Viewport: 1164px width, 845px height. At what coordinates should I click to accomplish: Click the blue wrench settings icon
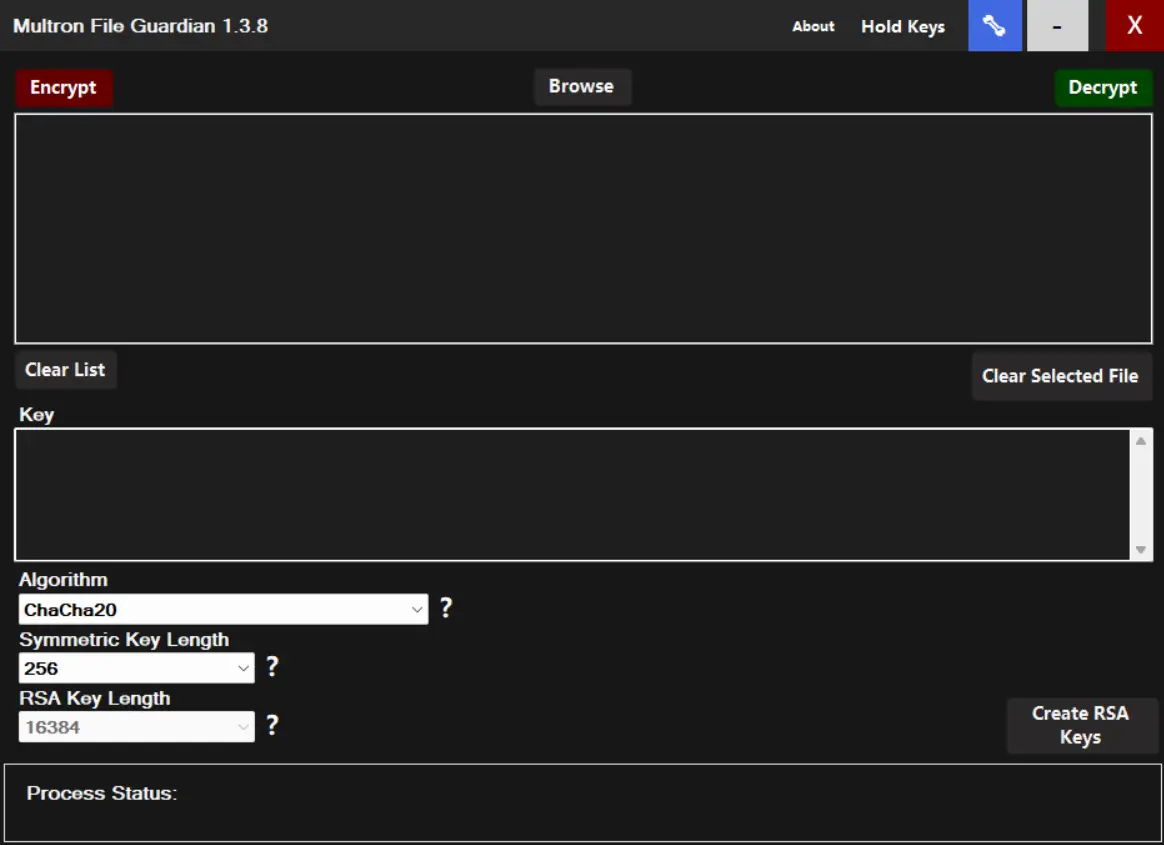[x=995, y=26]
